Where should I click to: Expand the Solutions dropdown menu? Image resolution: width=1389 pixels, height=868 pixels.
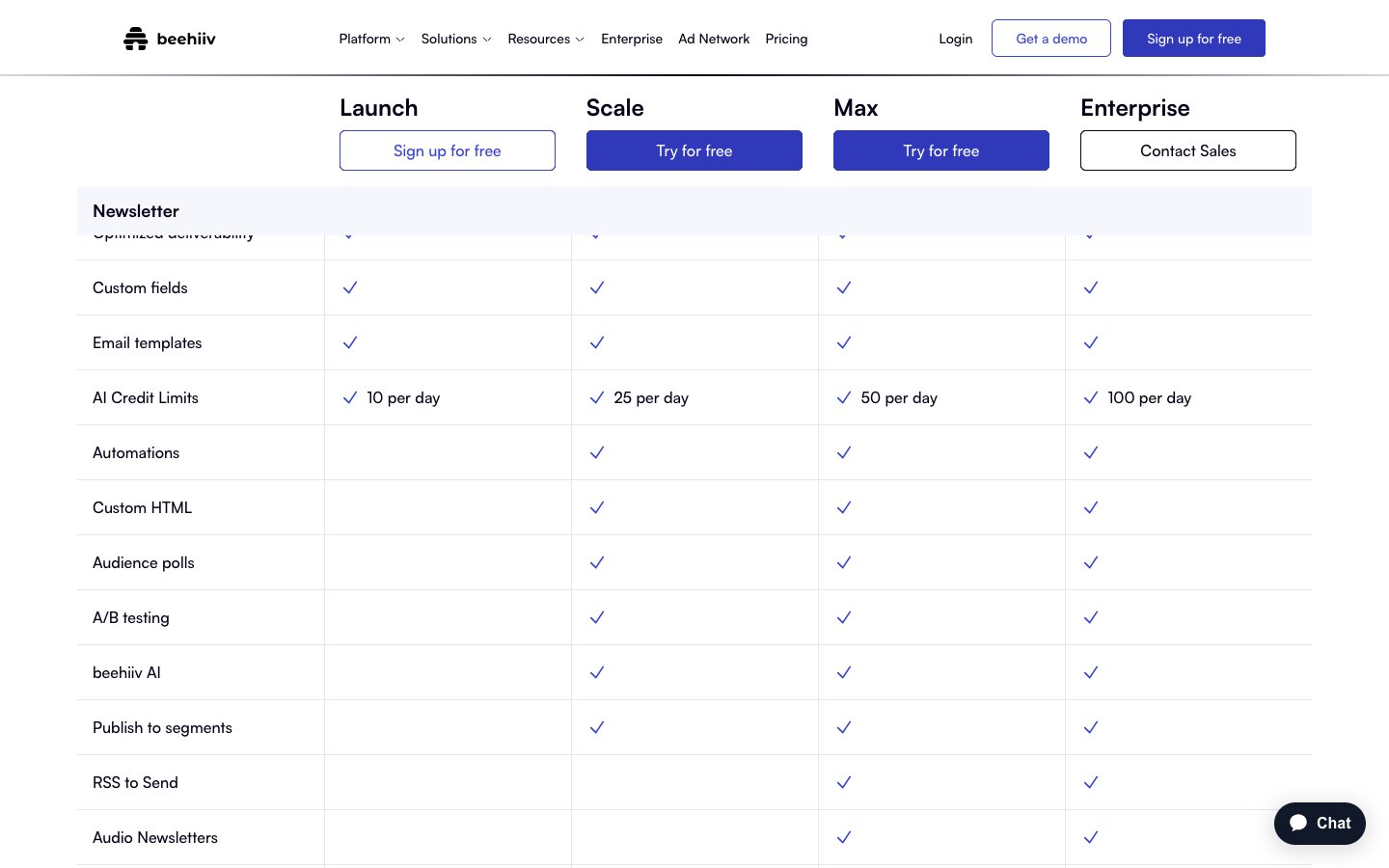[455, 39]
